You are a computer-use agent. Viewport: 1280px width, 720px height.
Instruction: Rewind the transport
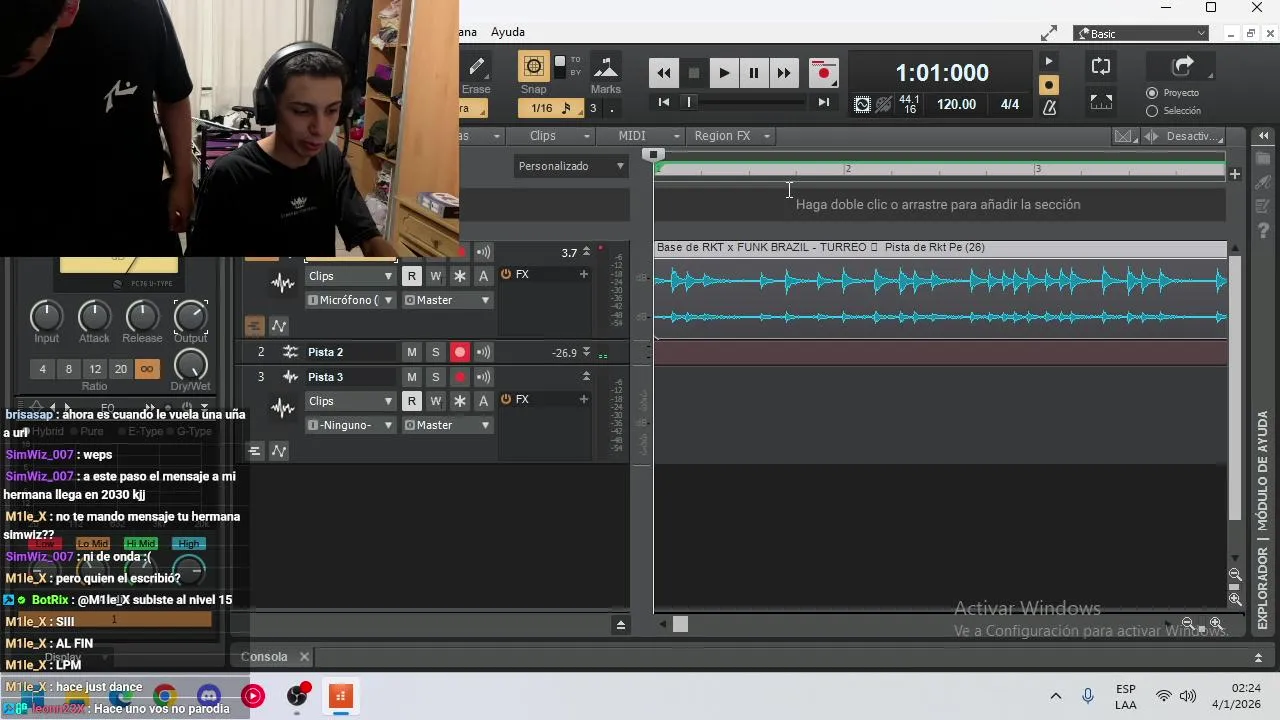point(664,73)
